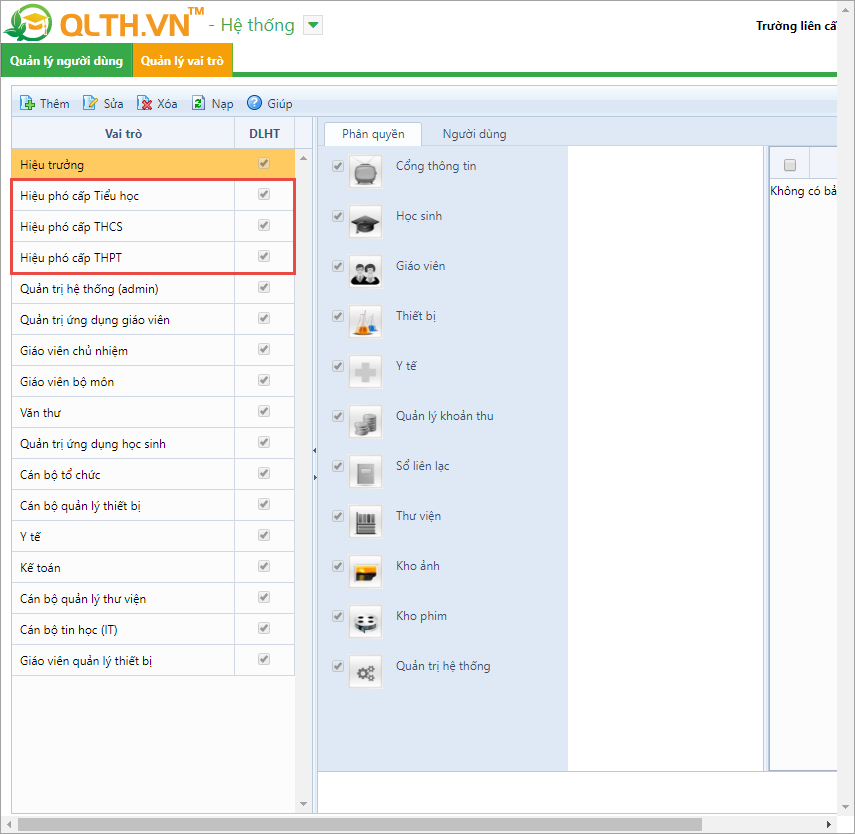Select the Giáo viên people icon

365,272
